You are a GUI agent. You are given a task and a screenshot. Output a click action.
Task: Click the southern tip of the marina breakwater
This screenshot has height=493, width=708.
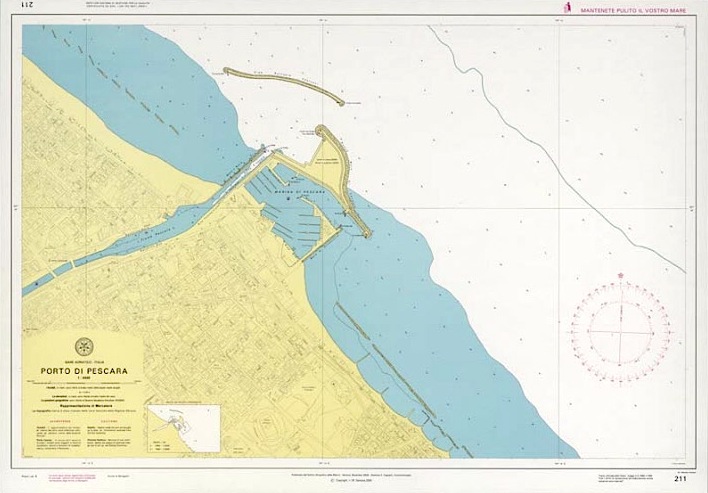pyautogui.click(x=367, y=235)
